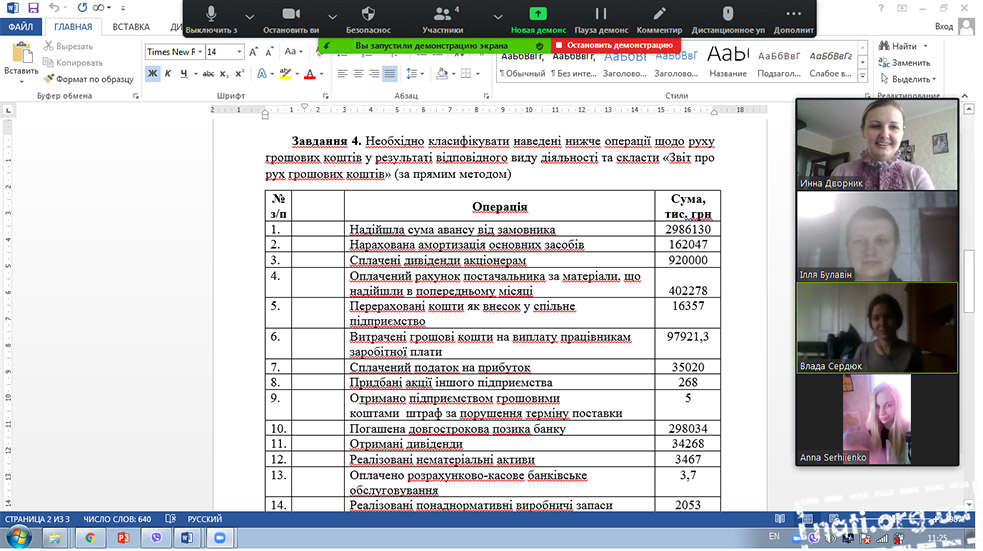This screenshot has height=551, width=983.
Task: Stop the screen share (Остановить демонстрацию)
Action: (615, 45)
